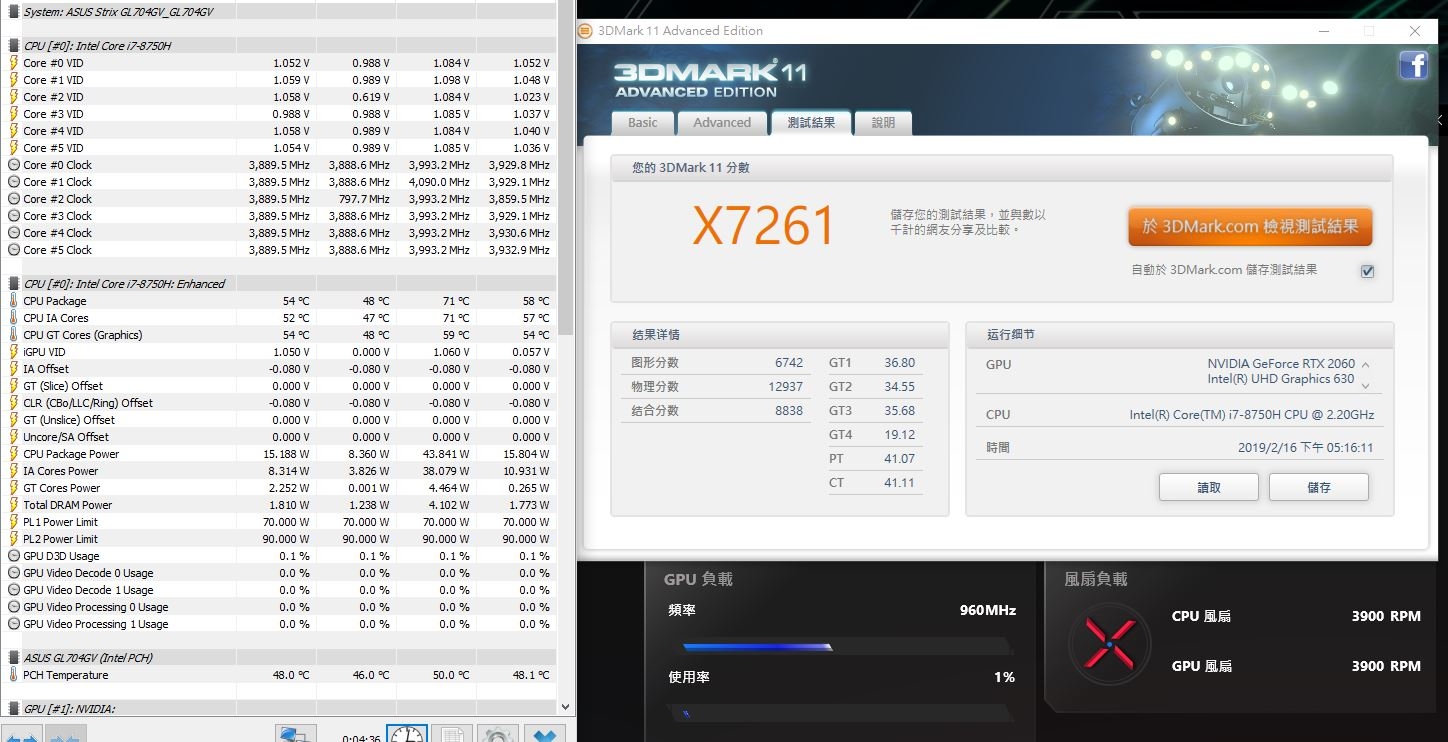Image resolution: width=1448 pixels, height=742 pixels.
Task: Select the CPU GT Cores (Graphics) row label
Action: tap(83, 335)
